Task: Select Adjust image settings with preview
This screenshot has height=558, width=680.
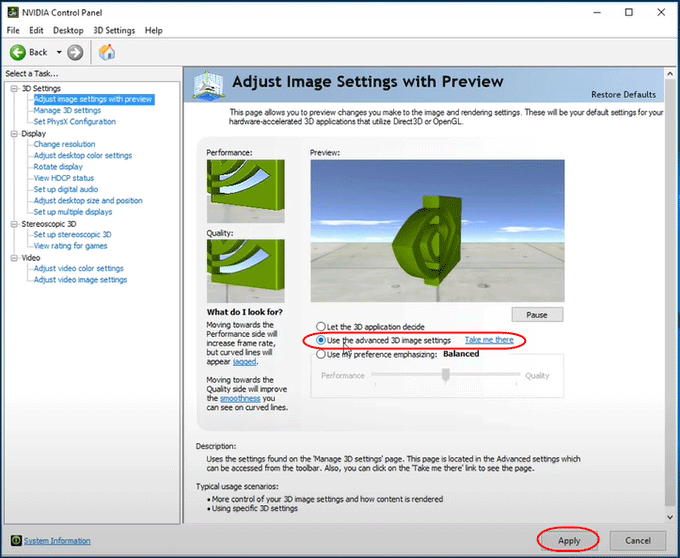Action: (93, 99)
